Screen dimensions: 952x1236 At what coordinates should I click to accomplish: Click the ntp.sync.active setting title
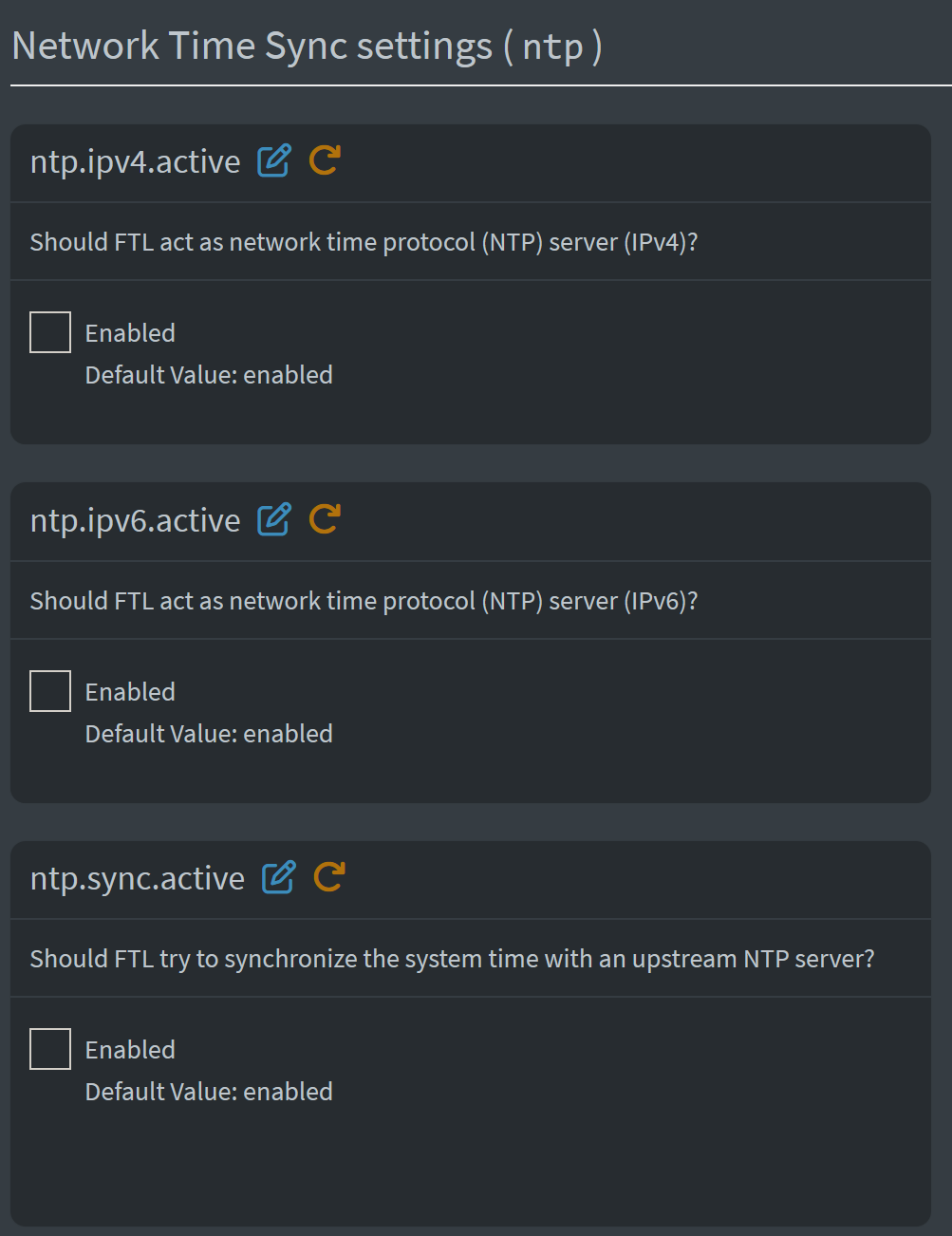pos(137,879)
